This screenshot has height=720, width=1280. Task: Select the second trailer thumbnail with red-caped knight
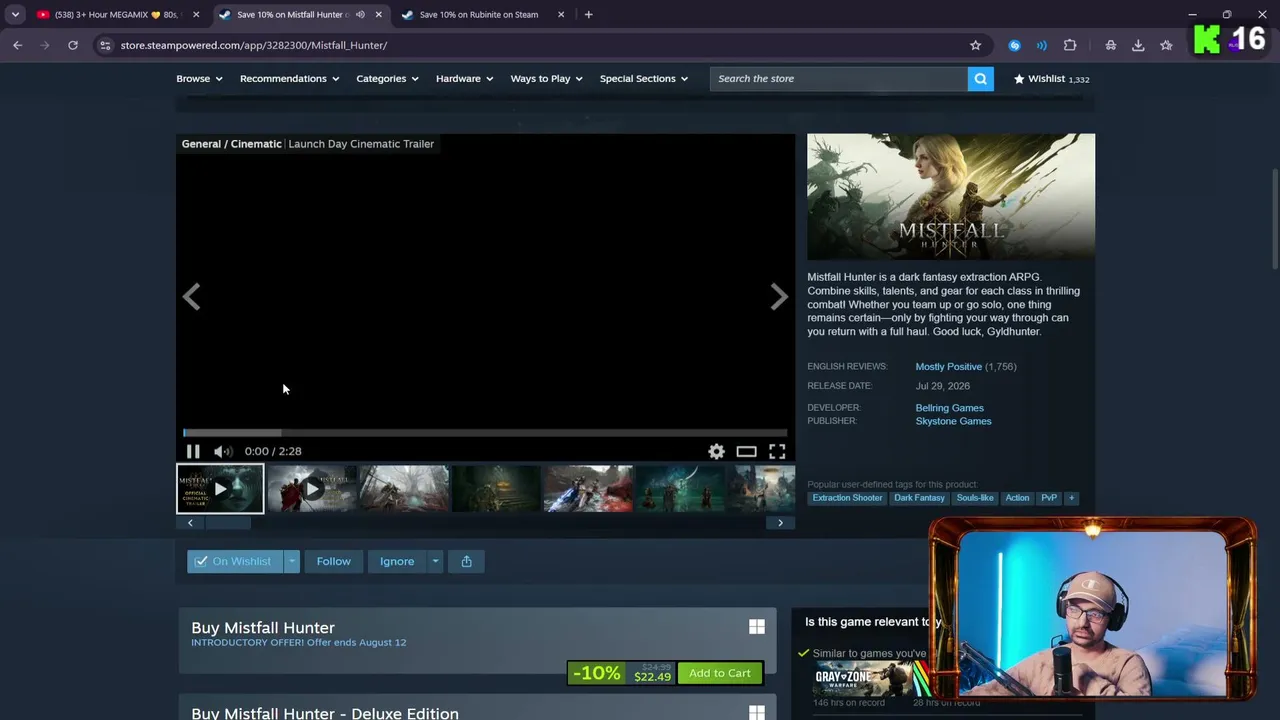tap(312, 489)
